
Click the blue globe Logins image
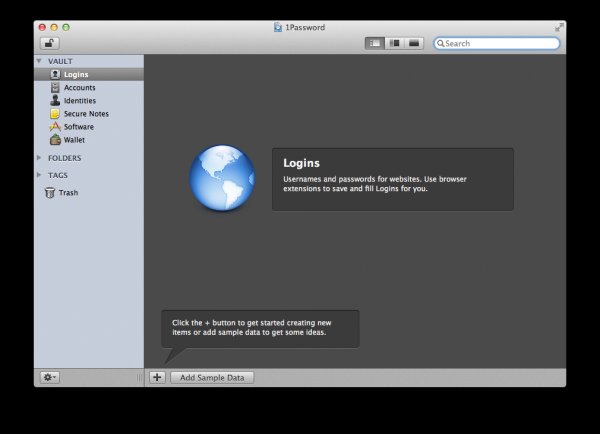click(222, 178)
